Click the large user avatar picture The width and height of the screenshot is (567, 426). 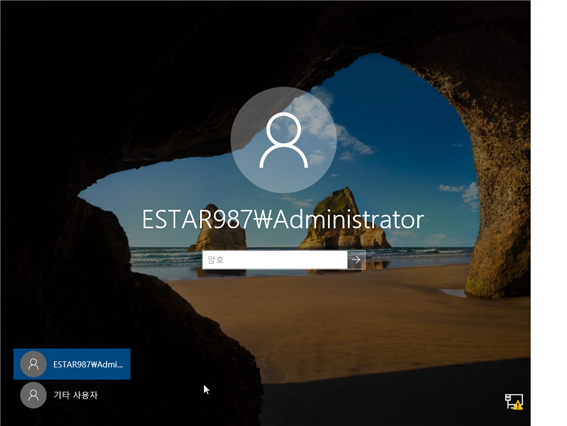pyautogui.click(x=284, y=140)
